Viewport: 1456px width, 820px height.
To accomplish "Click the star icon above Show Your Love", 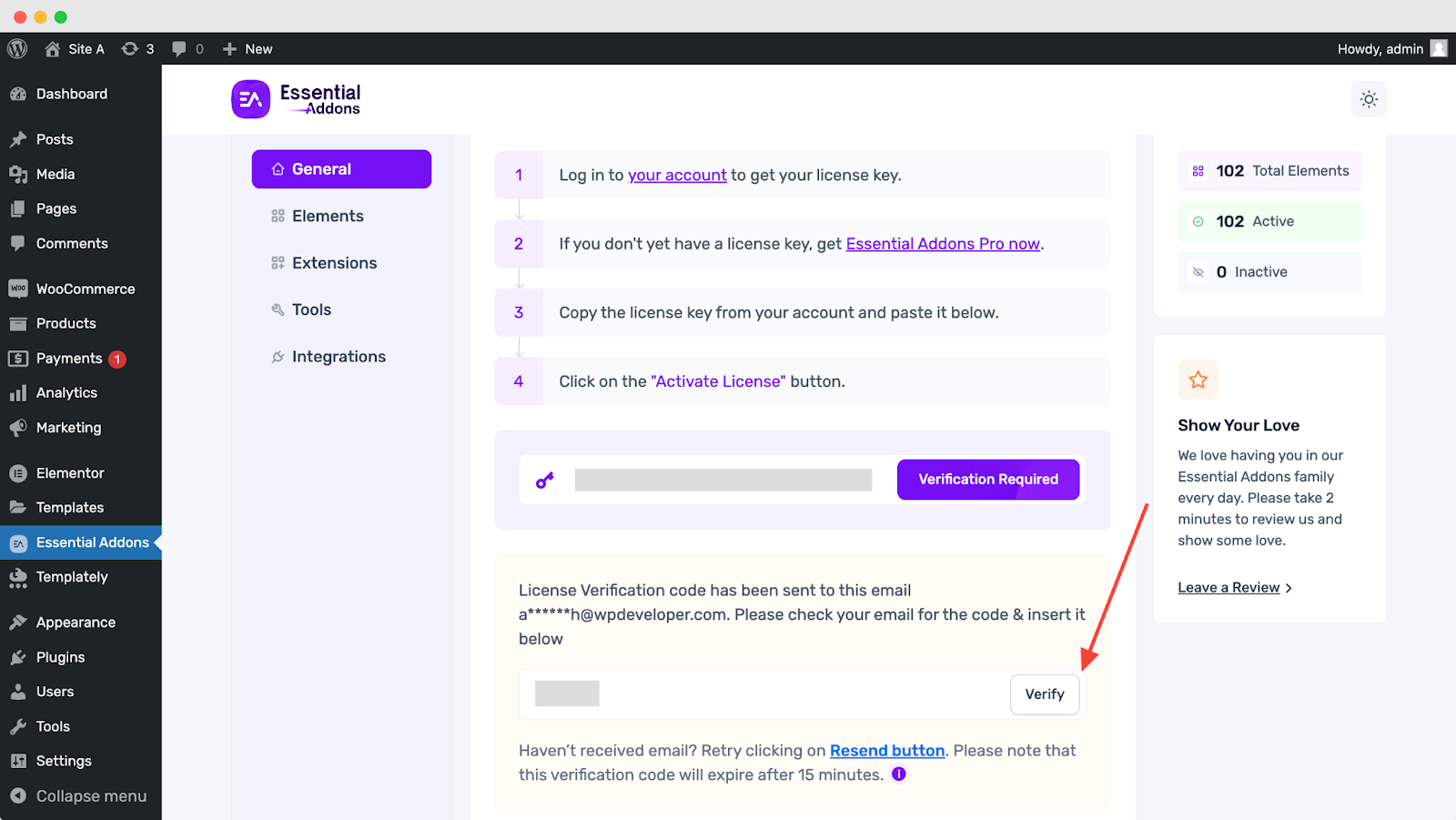I will [x=1198, y=380].
